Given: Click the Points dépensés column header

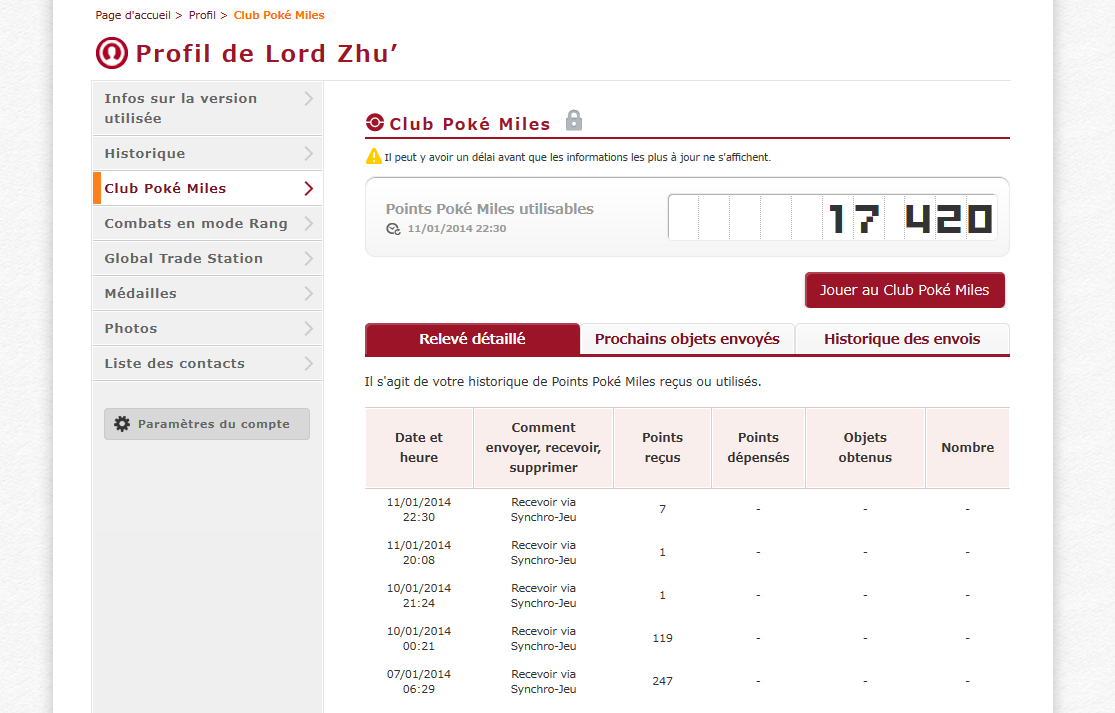Looking at the screenshot, I should click(758, 448).
